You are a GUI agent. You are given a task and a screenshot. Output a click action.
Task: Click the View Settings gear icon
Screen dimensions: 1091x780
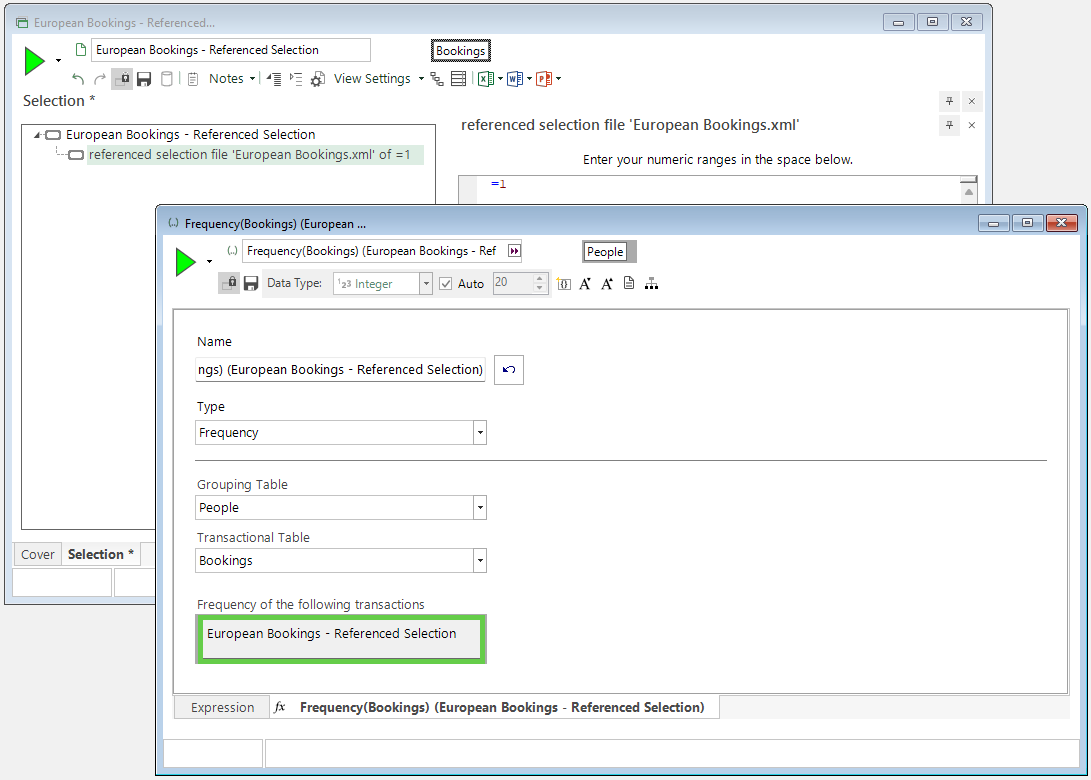[318, 79]
